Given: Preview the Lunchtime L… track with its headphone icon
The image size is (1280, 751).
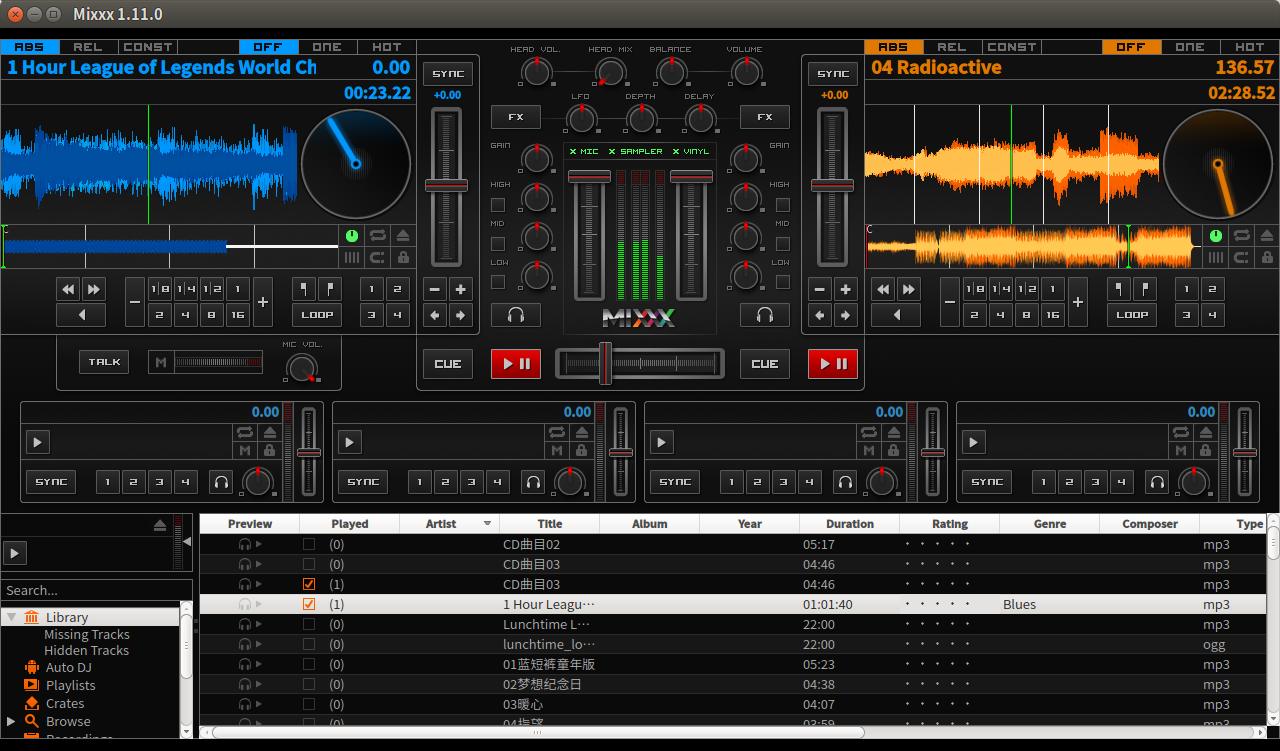Looking at the screenshot, I should 245,624.
